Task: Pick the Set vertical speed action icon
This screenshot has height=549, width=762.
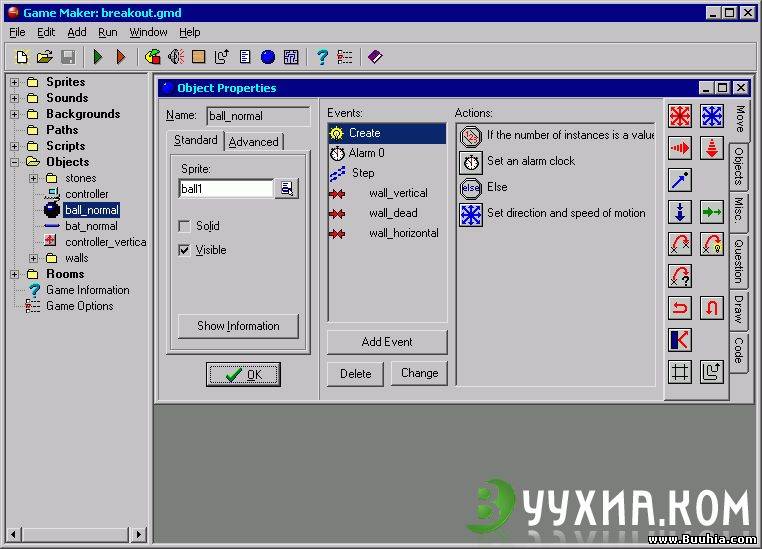Action: click(712, 148)
